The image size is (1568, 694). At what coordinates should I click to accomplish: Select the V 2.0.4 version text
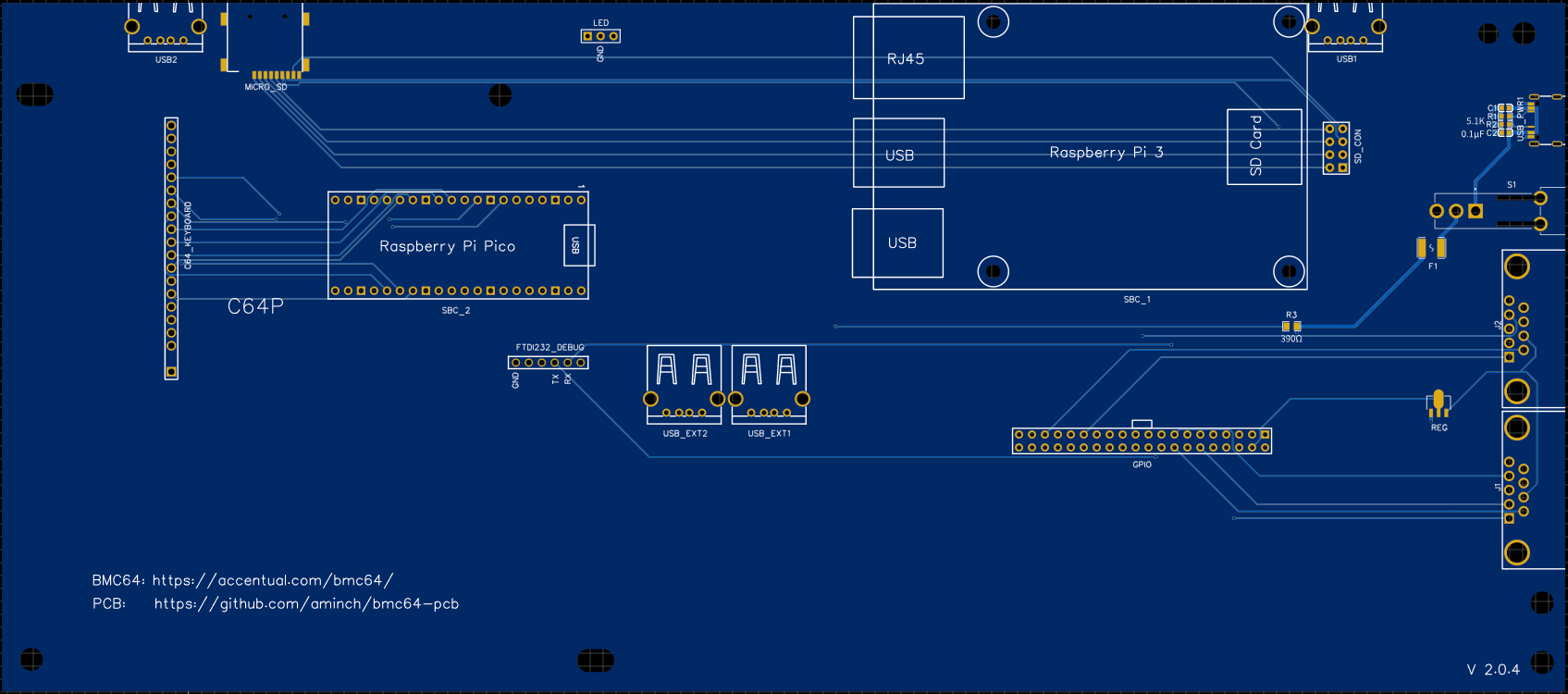[1493, 669]
